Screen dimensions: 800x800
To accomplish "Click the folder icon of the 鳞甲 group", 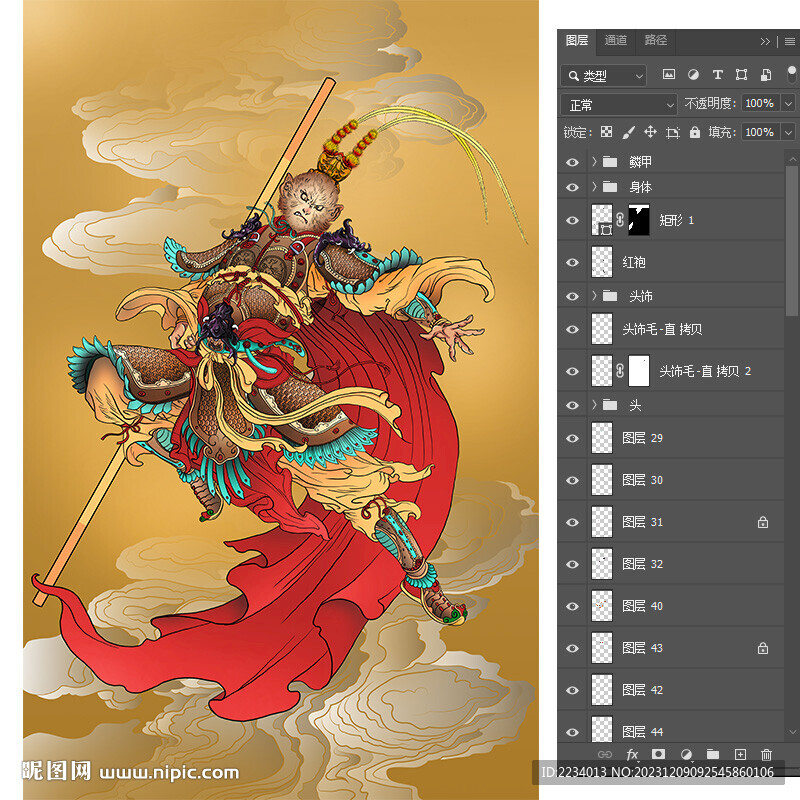I will coord(610,162).
